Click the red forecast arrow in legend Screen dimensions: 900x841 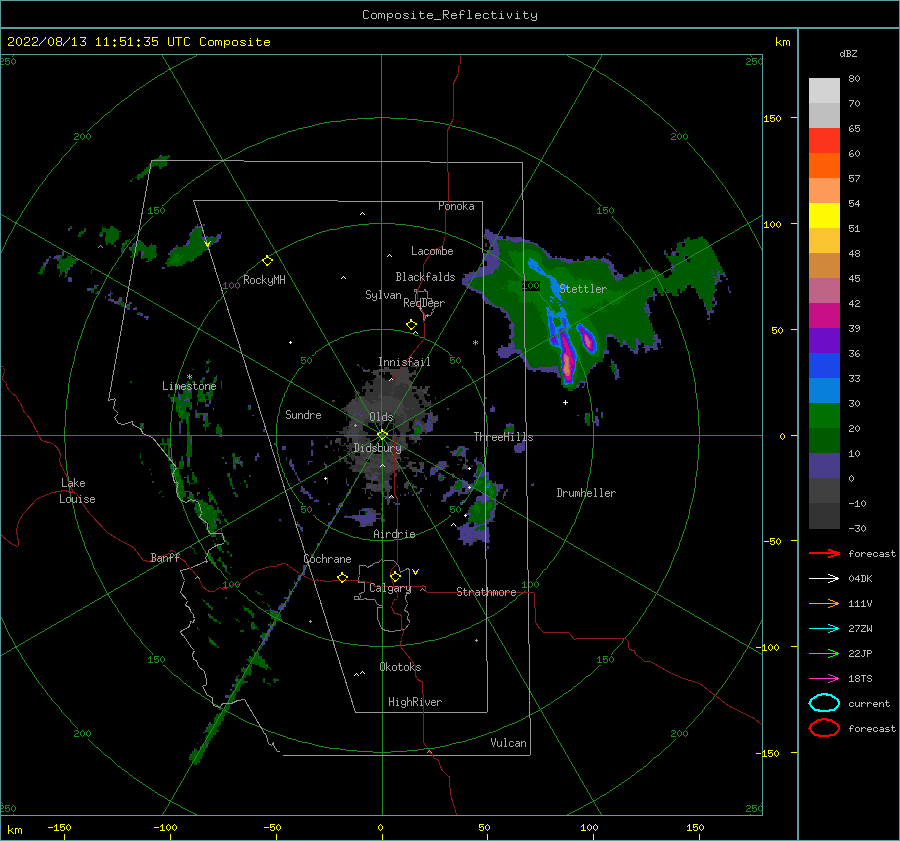(824, 553)
